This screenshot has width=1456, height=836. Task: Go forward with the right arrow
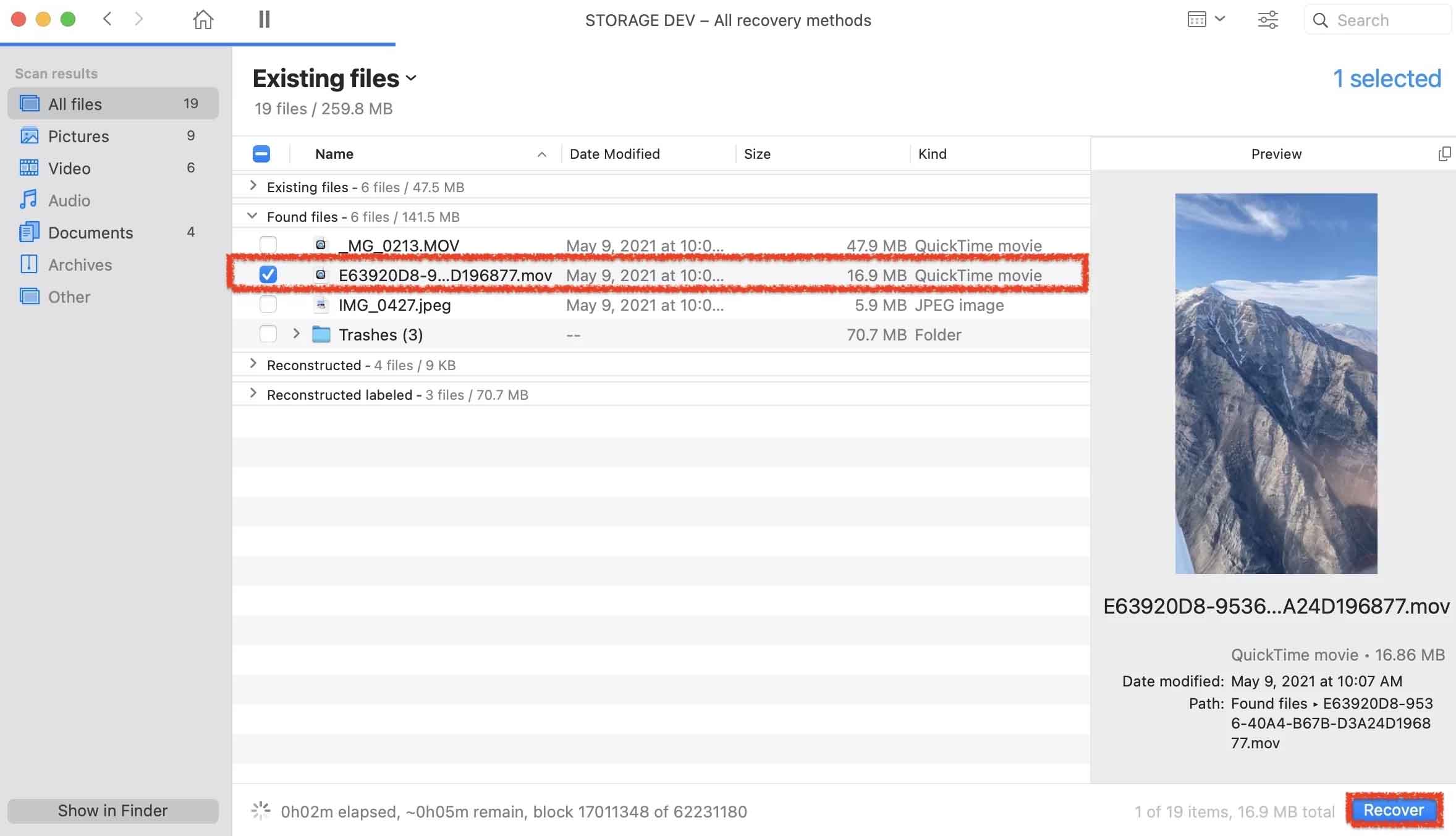click(x=138, y=19)
